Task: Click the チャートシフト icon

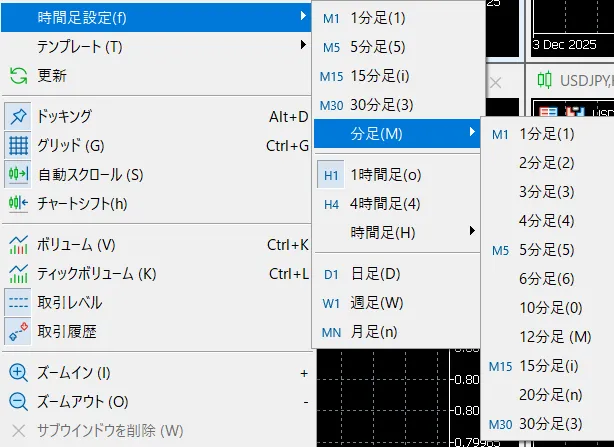Action: 18,204
